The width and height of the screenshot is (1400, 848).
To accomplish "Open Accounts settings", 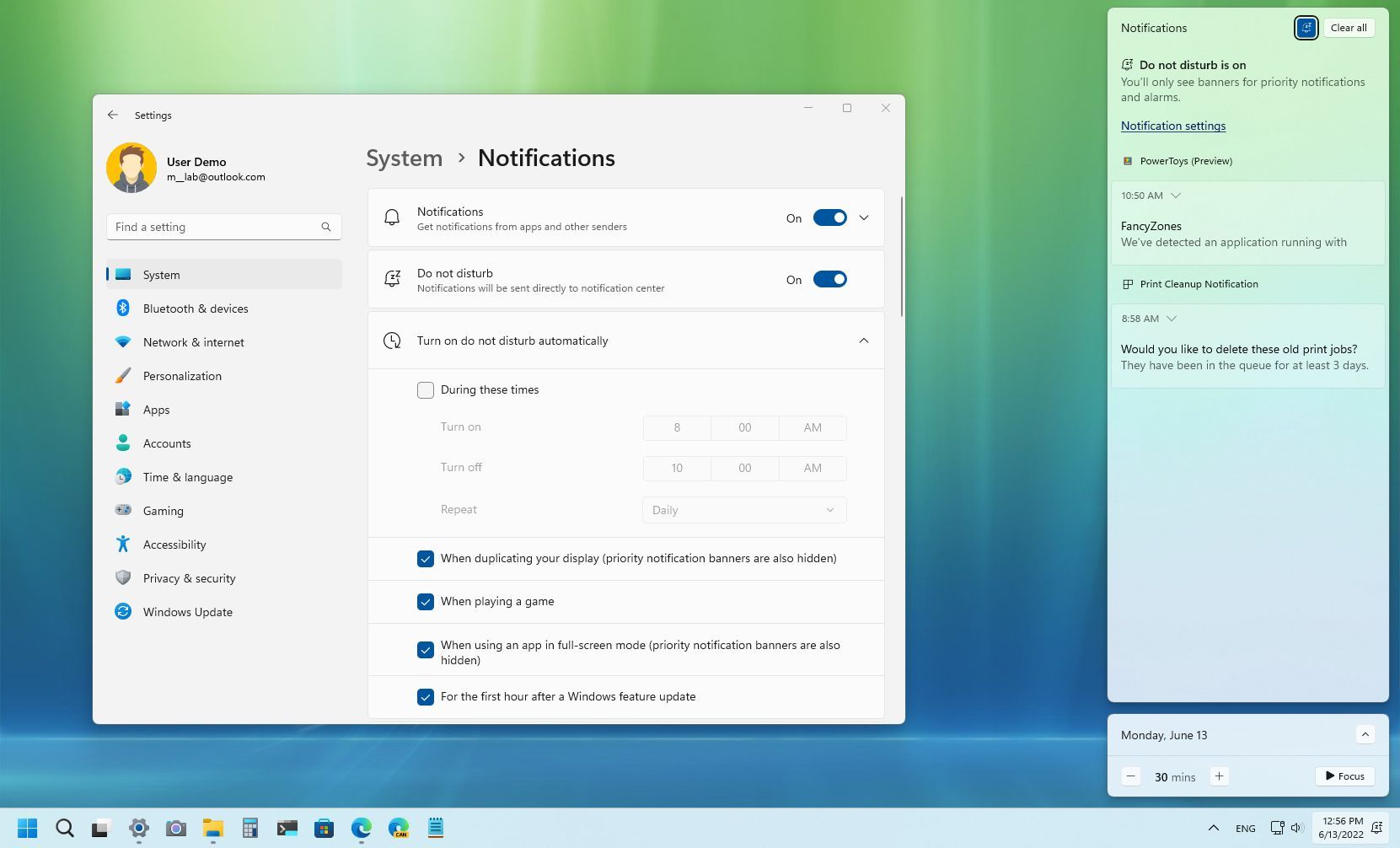I will coord(167,443).
